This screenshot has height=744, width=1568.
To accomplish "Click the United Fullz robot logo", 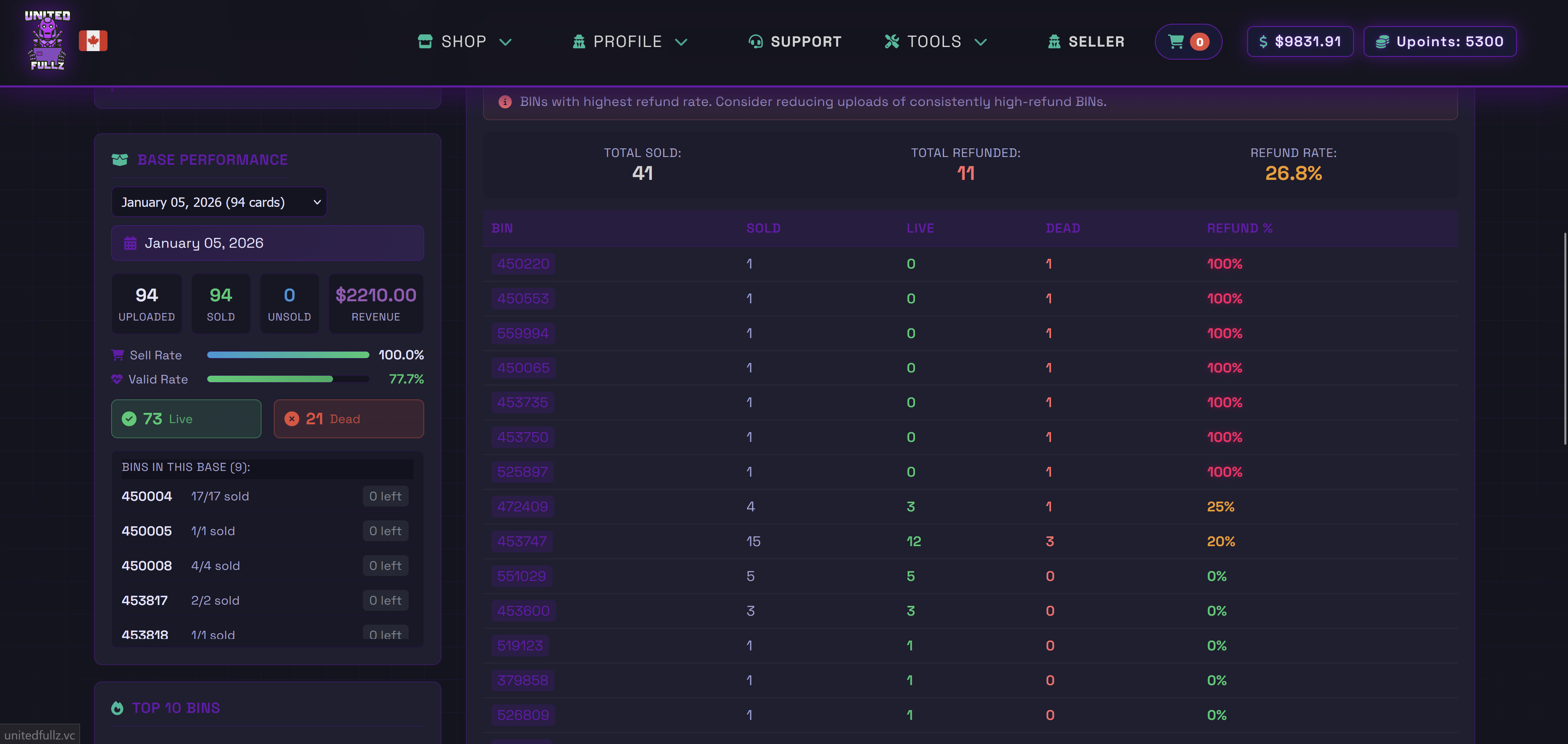I will pos(47,40).
